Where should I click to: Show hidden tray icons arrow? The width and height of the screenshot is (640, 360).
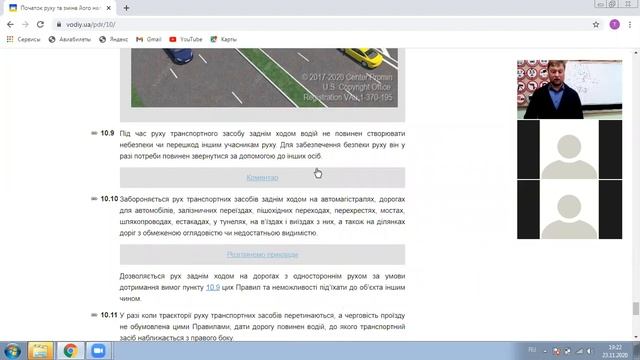pyautogui.click(x=545, y=351)
